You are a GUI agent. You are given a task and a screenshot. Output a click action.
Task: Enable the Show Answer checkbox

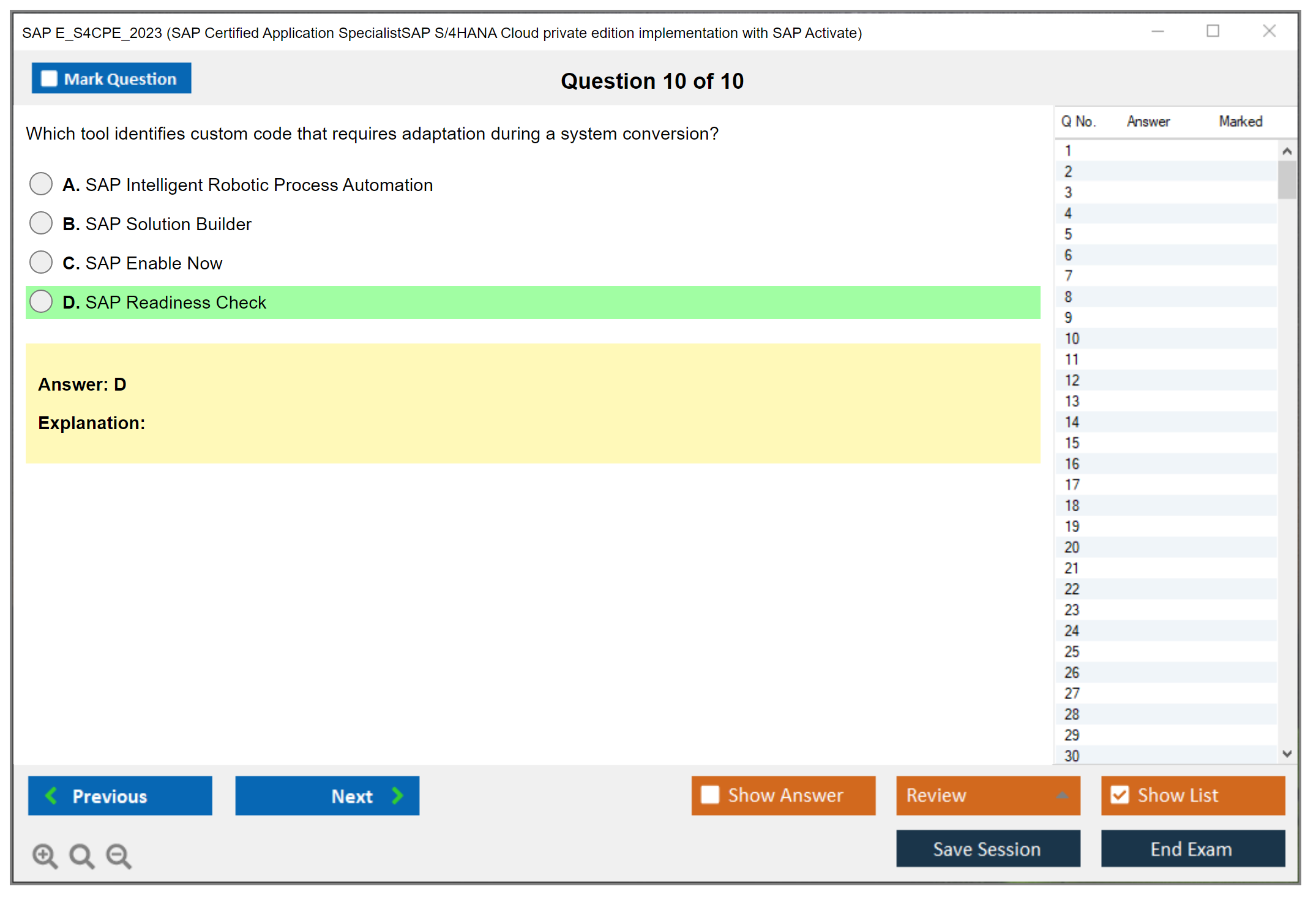point(710,795)
